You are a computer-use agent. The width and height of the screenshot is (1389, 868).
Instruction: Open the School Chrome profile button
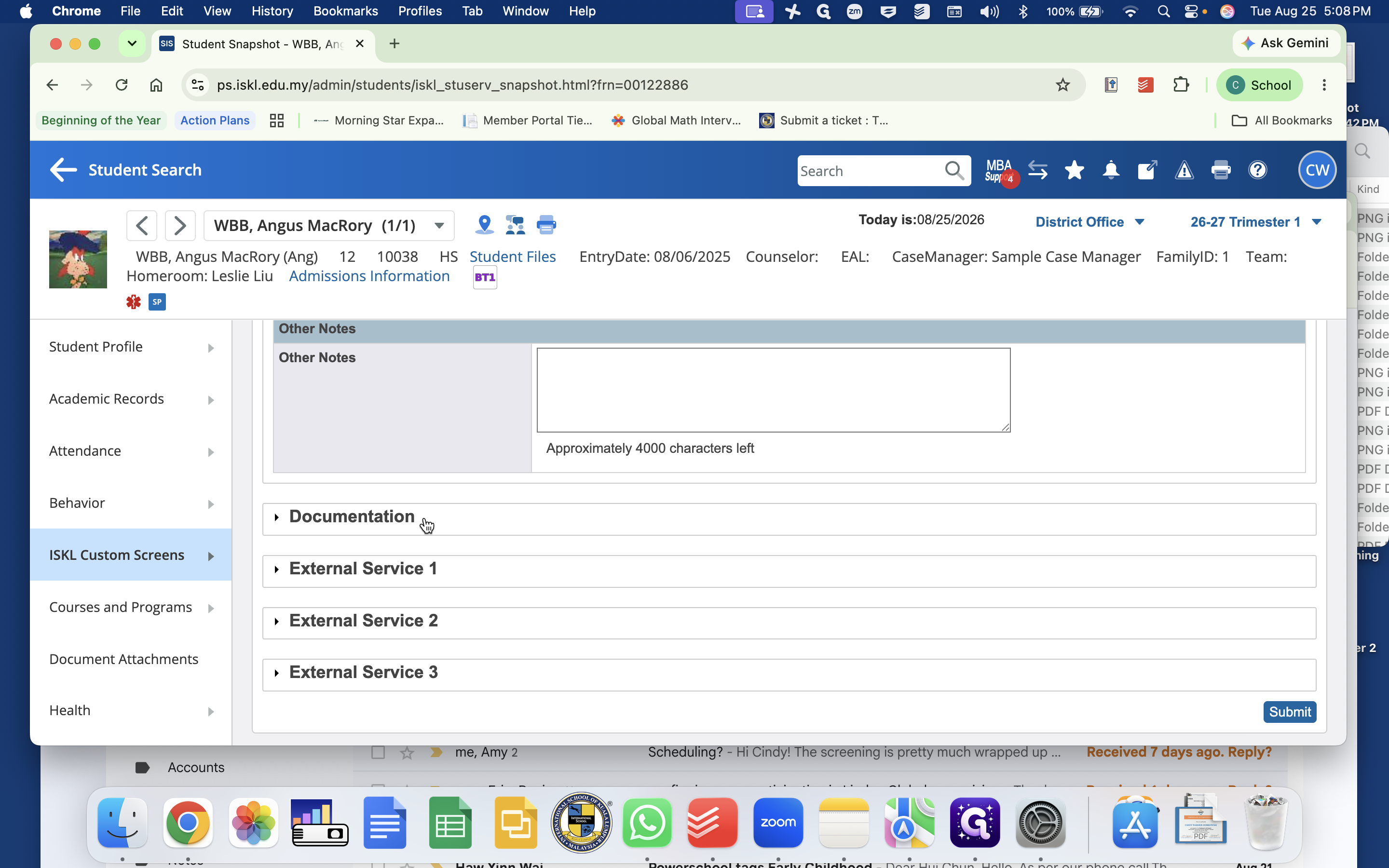click(1259, 85)
